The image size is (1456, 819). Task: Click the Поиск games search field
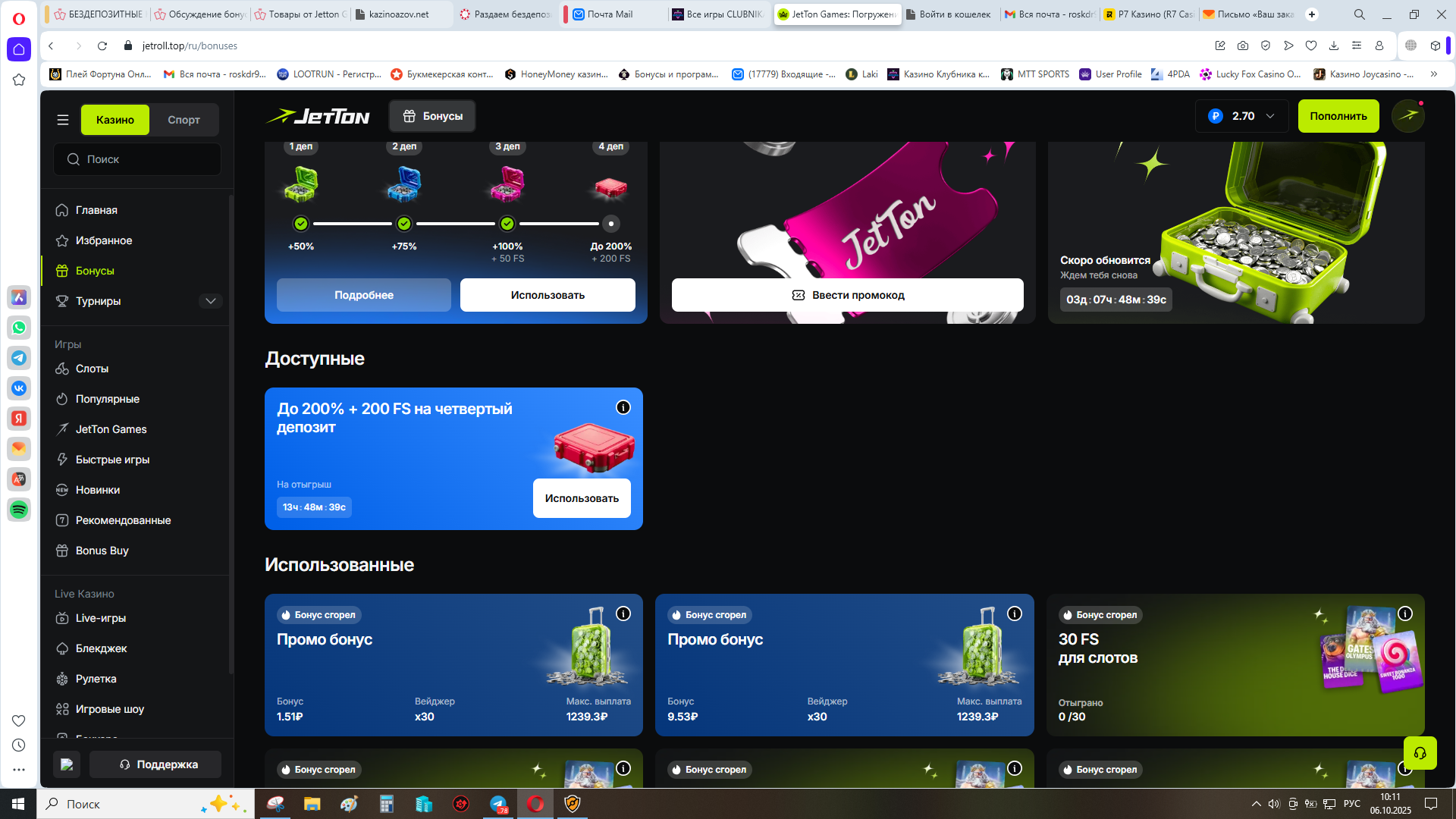pyautogui.click(x=137, y=159)
